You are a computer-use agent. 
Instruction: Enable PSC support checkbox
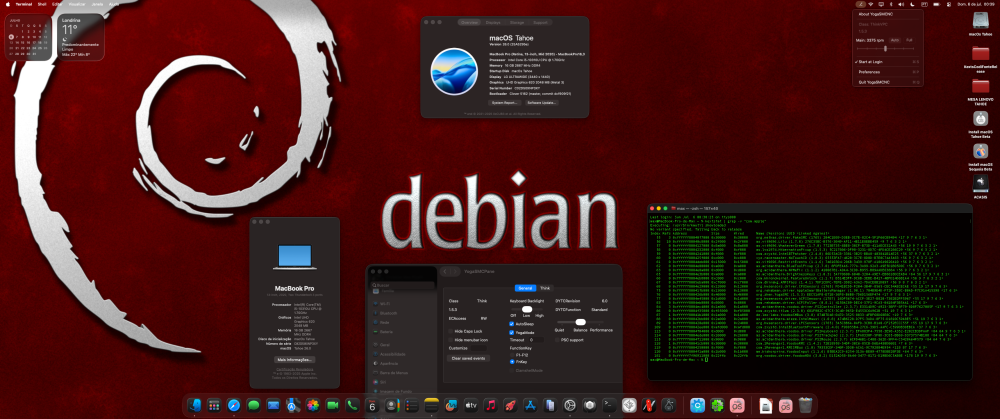tap(557, 340)
